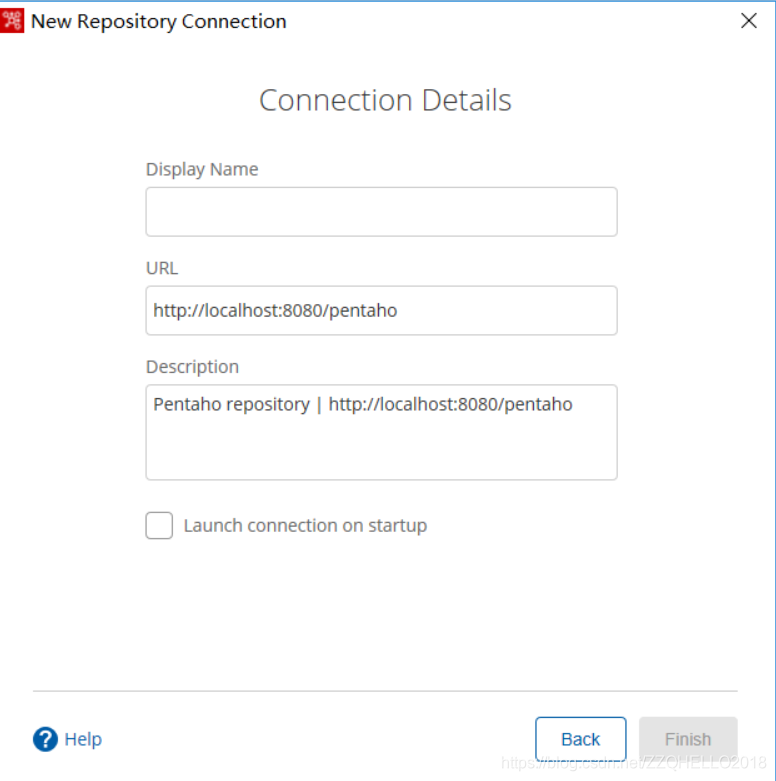
Task: Click the Pentaho Spoon application icon
Action: coord(12,21)
